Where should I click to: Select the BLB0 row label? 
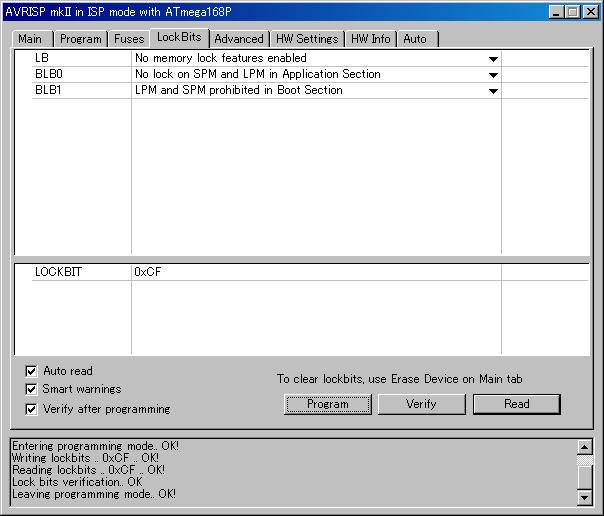click(x=49, y=74)
